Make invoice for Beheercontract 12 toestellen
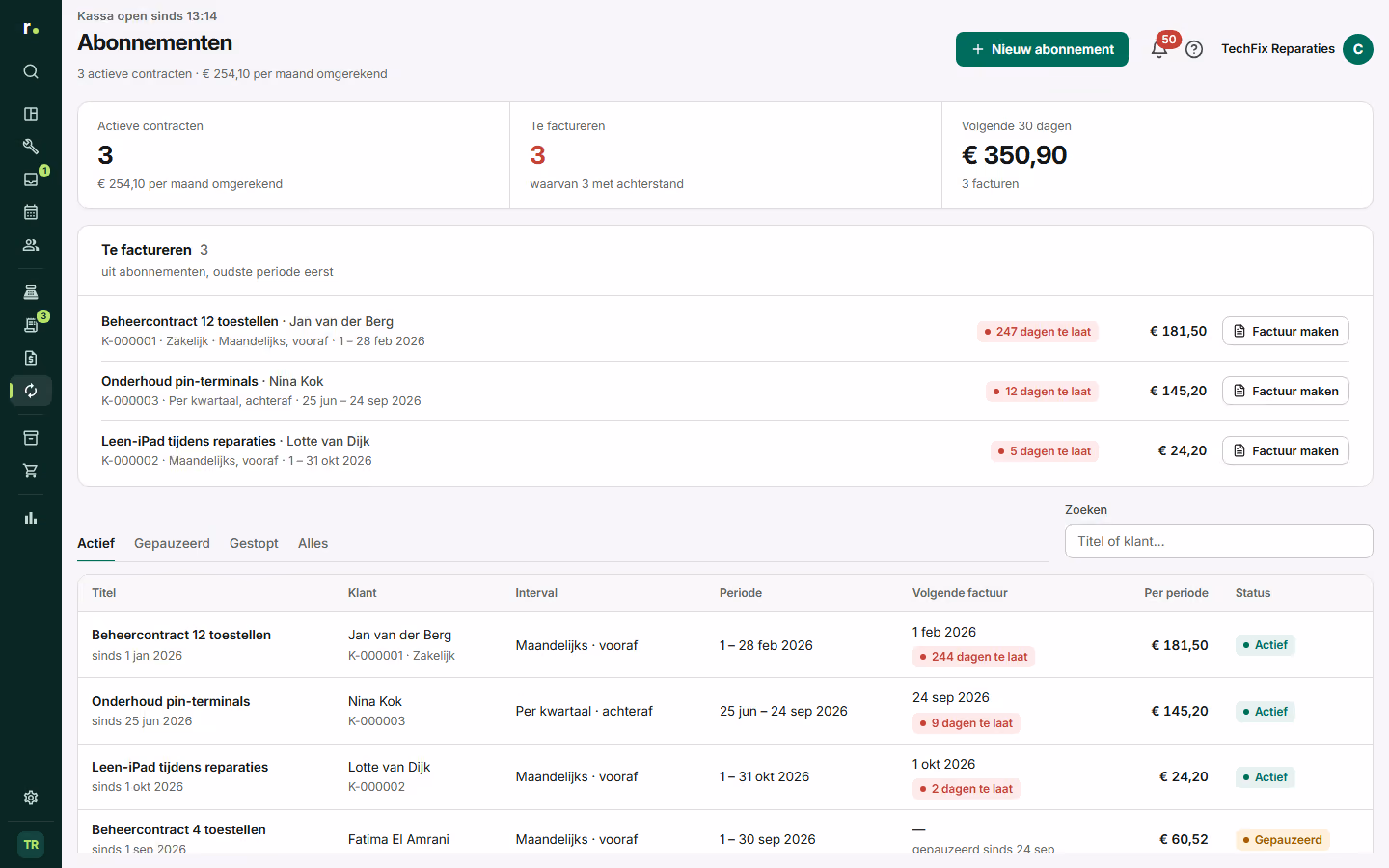 (x=1285, y=331)
